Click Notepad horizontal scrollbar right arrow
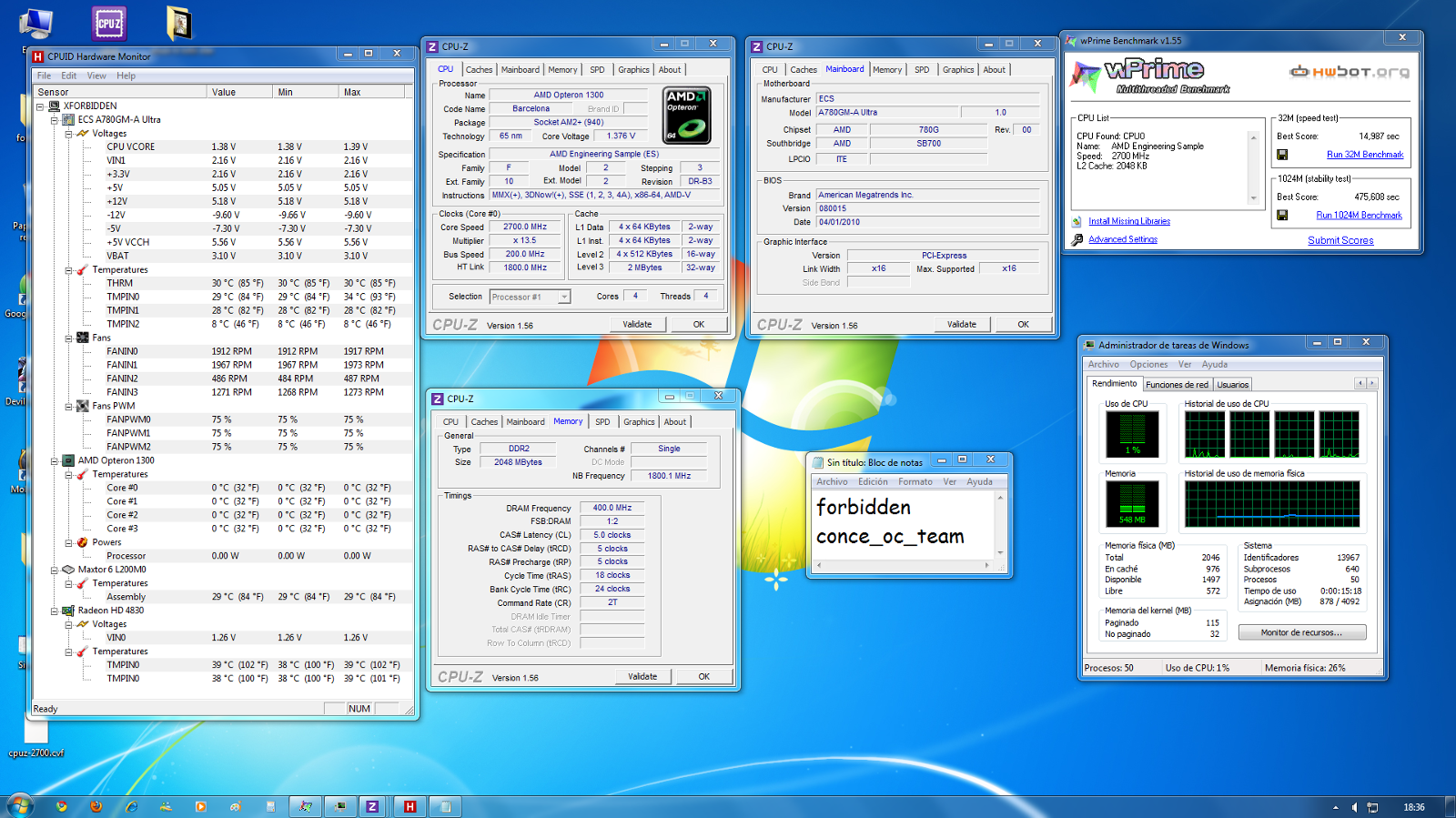This screenshot has width=1456, height=818. (987, 566)
